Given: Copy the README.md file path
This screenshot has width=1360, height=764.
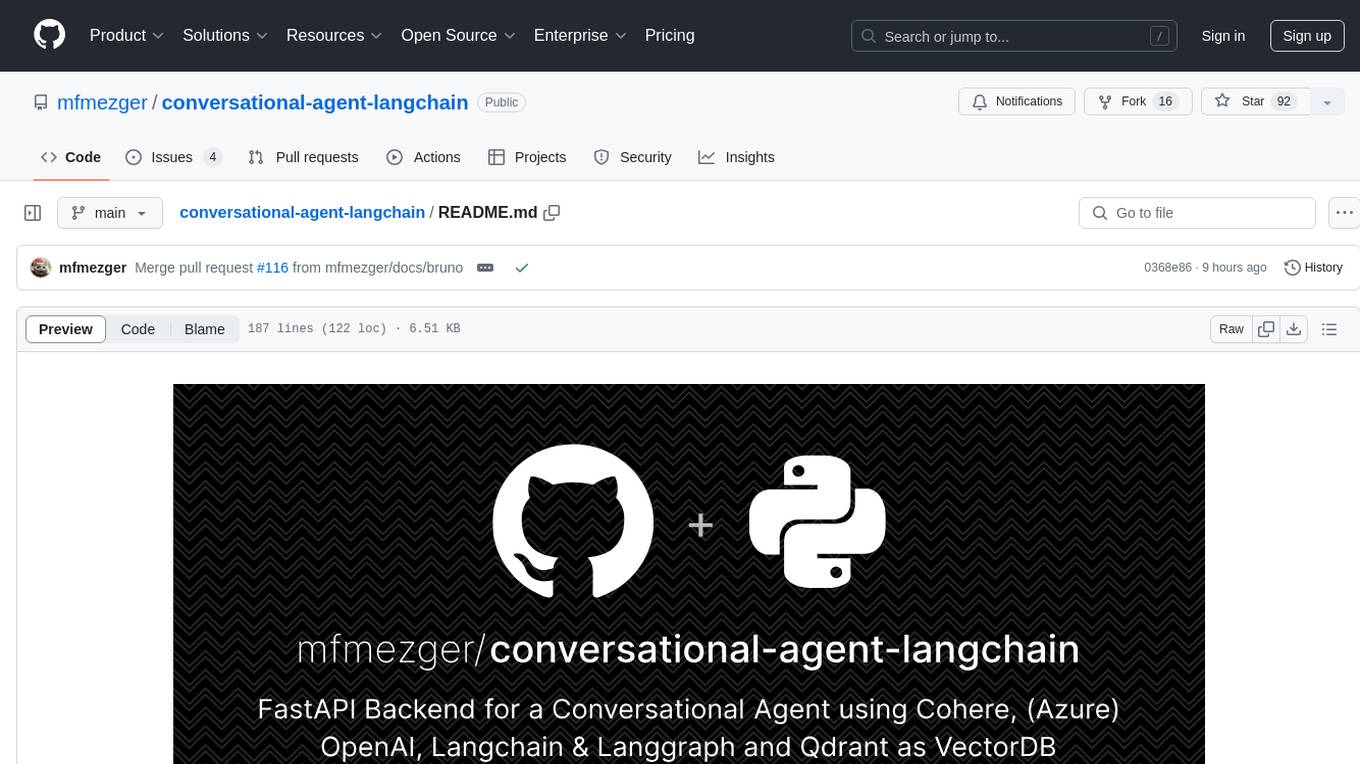Looking at the screenshot, I should point(552,213).
